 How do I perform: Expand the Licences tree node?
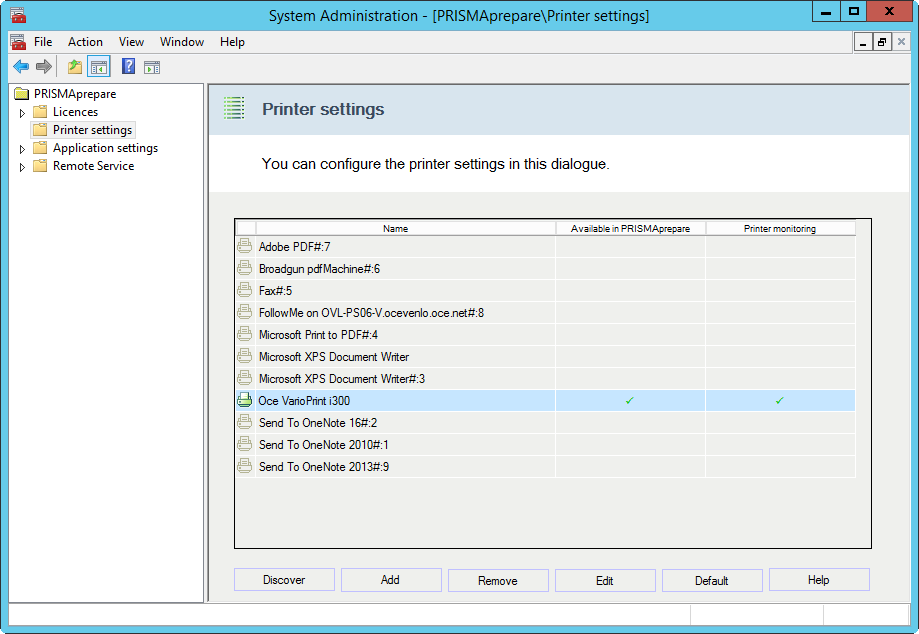[x=22, y=113]
